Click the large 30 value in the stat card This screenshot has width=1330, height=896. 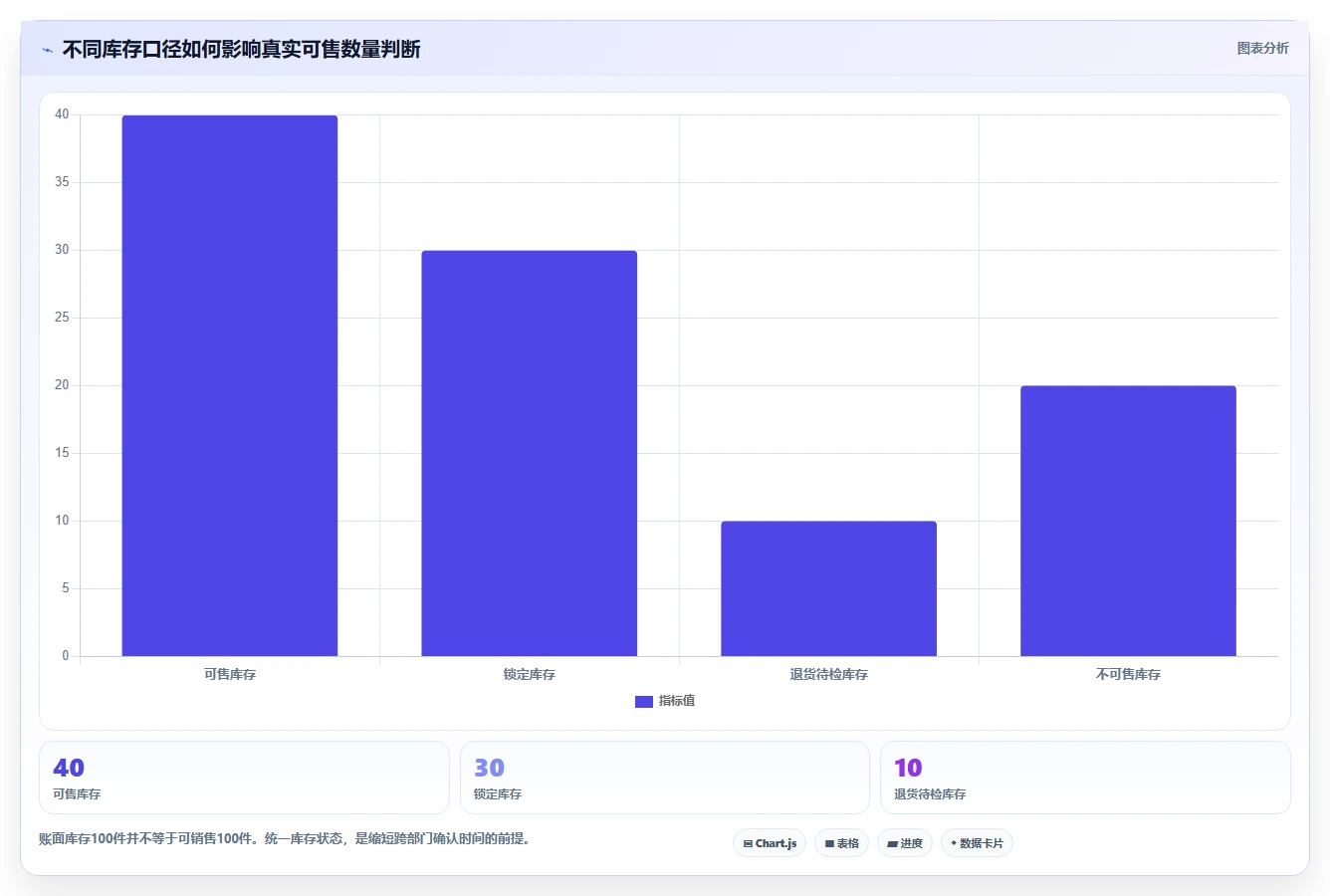(x=489, y=768)
